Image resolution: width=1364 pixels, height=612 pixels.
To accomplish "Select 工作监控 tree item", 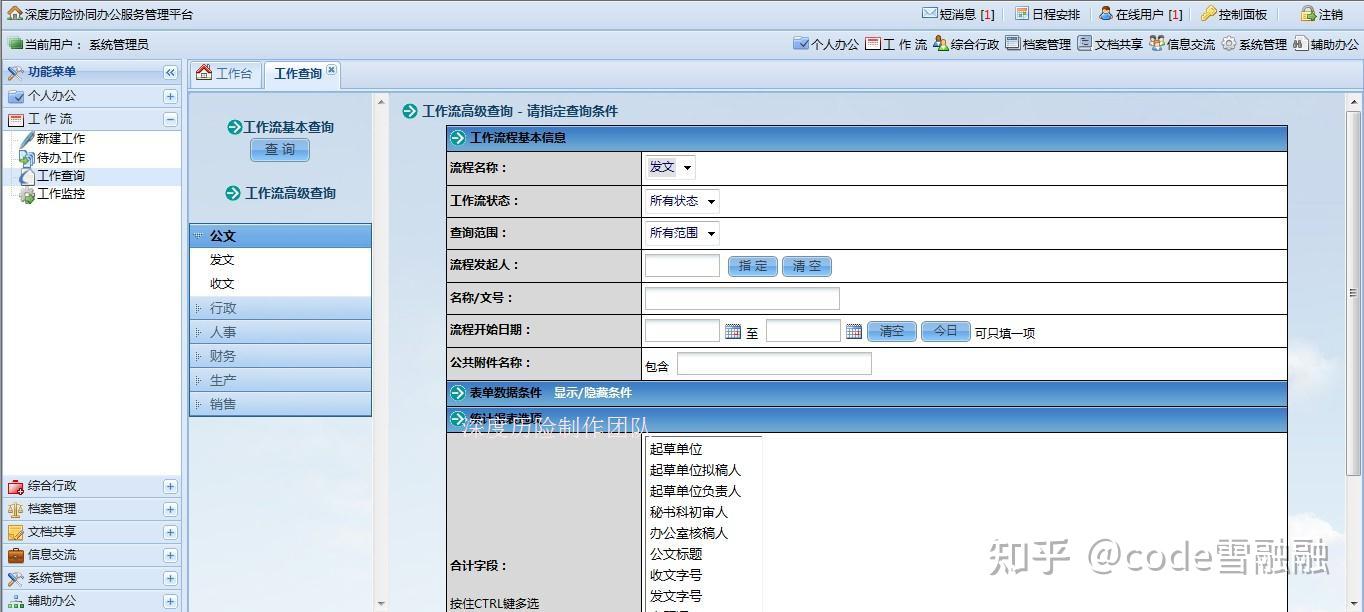I will (61, 194).
